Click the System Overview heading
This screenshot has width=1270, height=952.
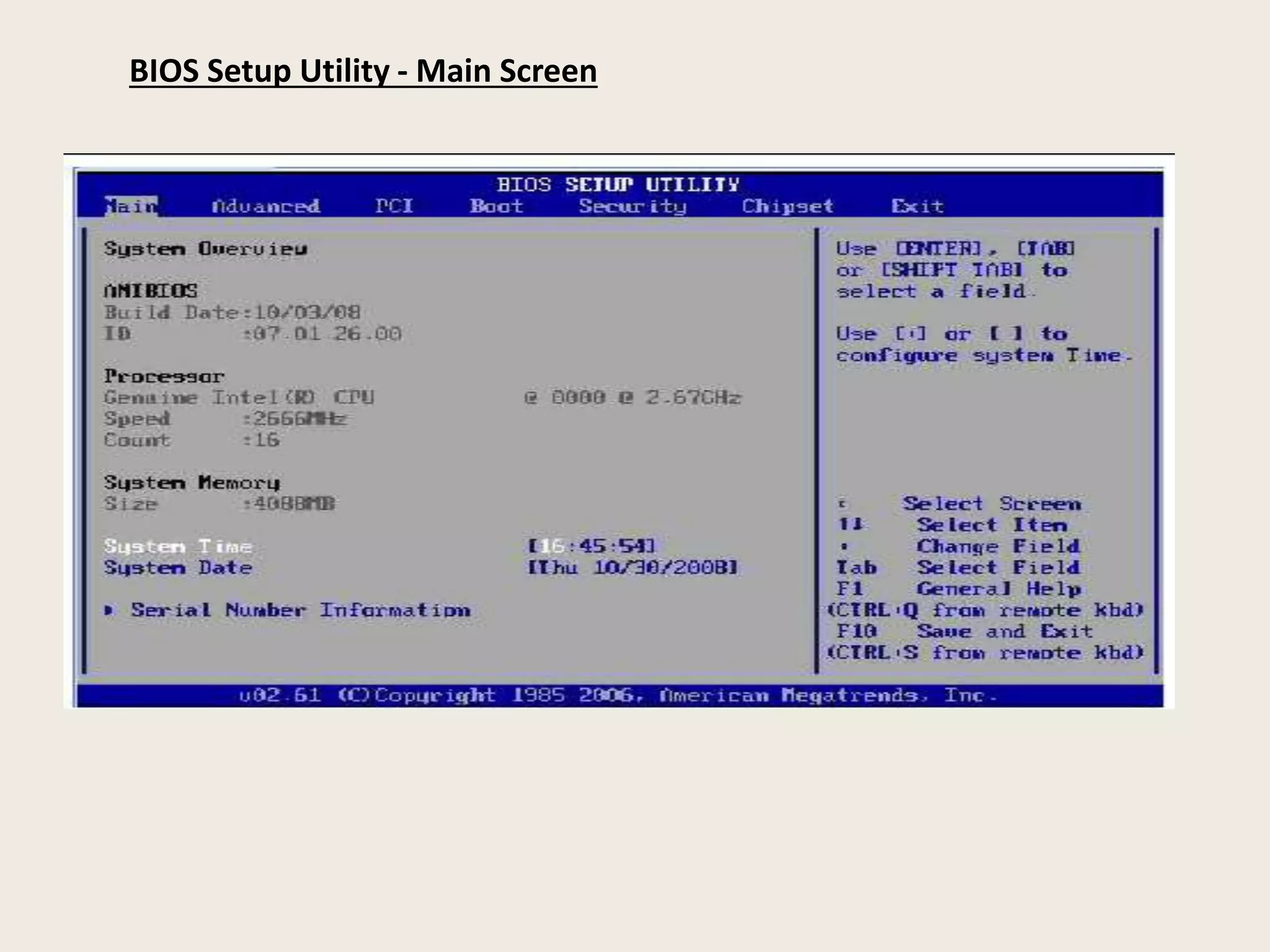tap(206, 249)
